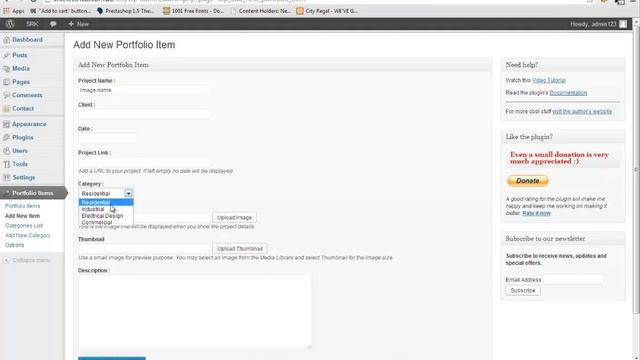
Task: Open the SRK site menu in admin bar
Action: pyautogui.click(x=32, y=24)
